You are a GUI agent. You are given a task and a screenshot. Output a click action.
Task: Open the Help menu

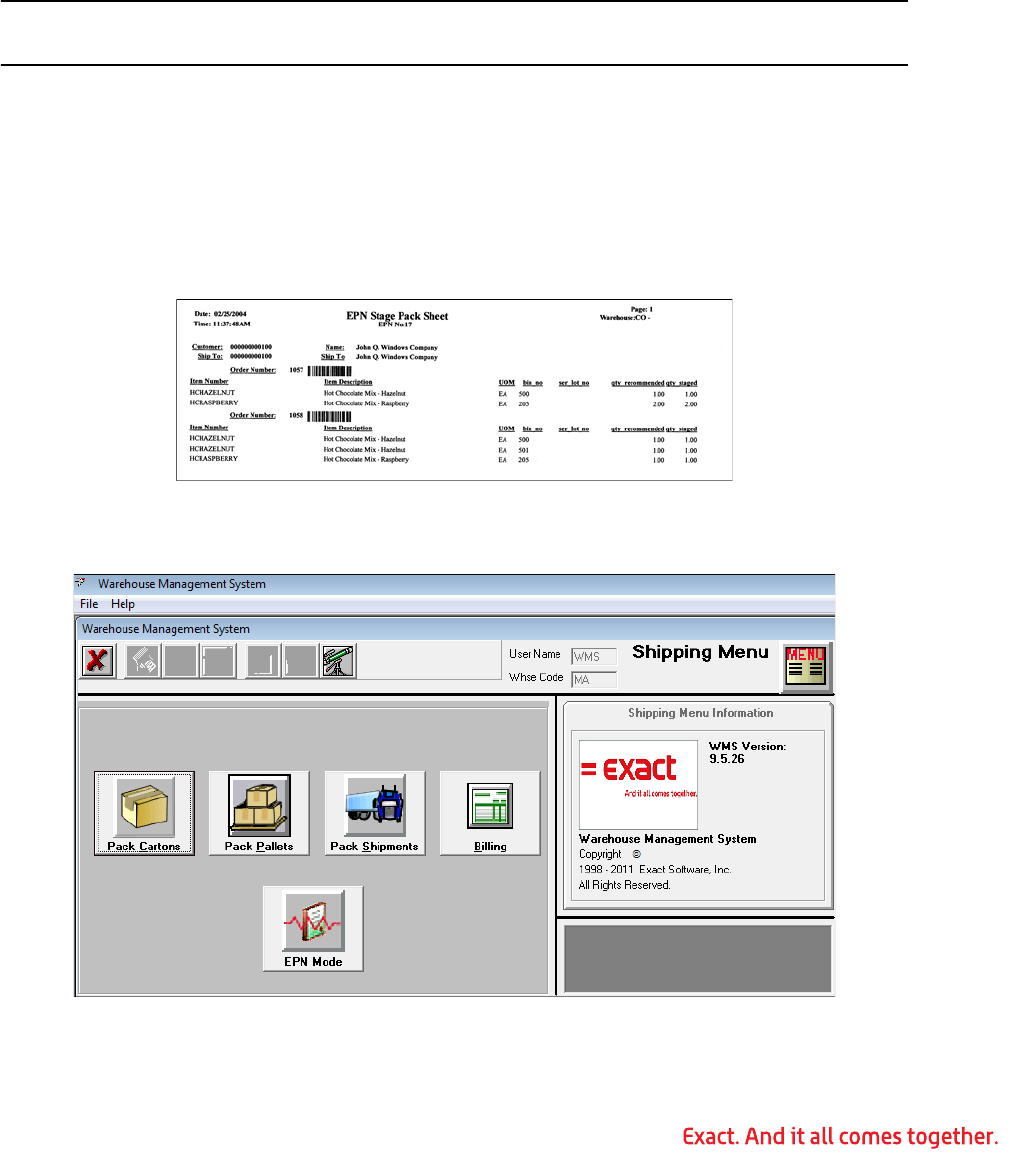(123, 604)
